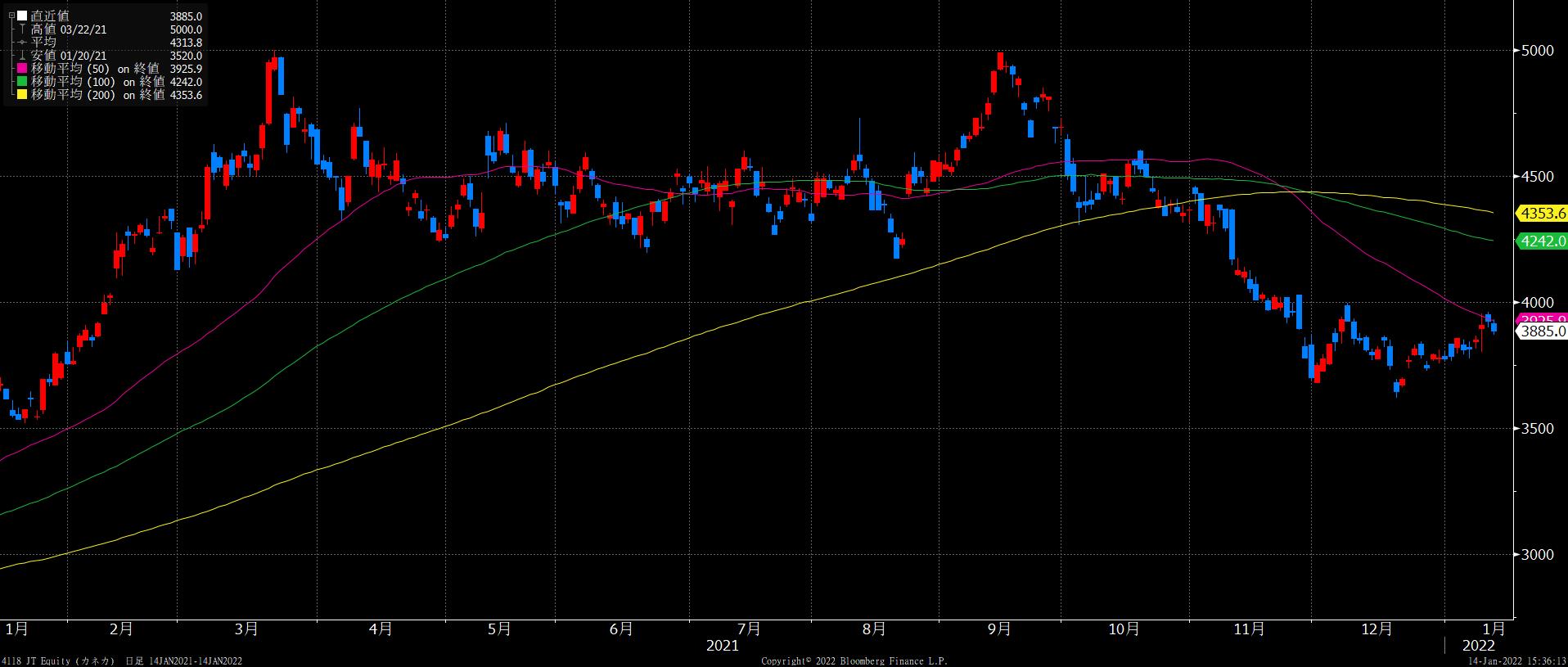The width and height of the screenshot is (1568, 667).
Task: Select the 平均 average marker icon
Action: (22, 43)
